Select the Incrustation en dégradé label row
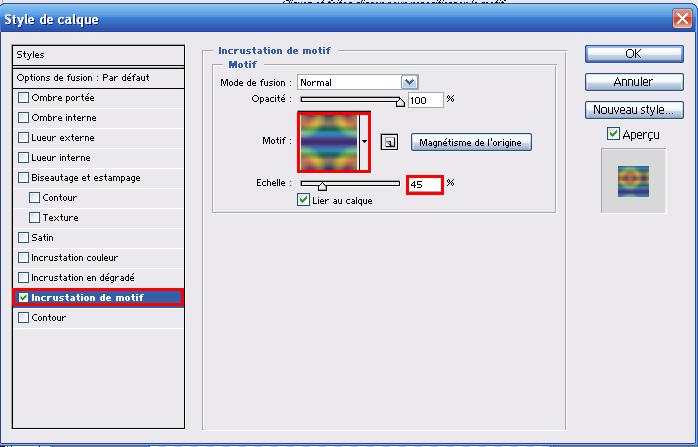 [98, 277]
